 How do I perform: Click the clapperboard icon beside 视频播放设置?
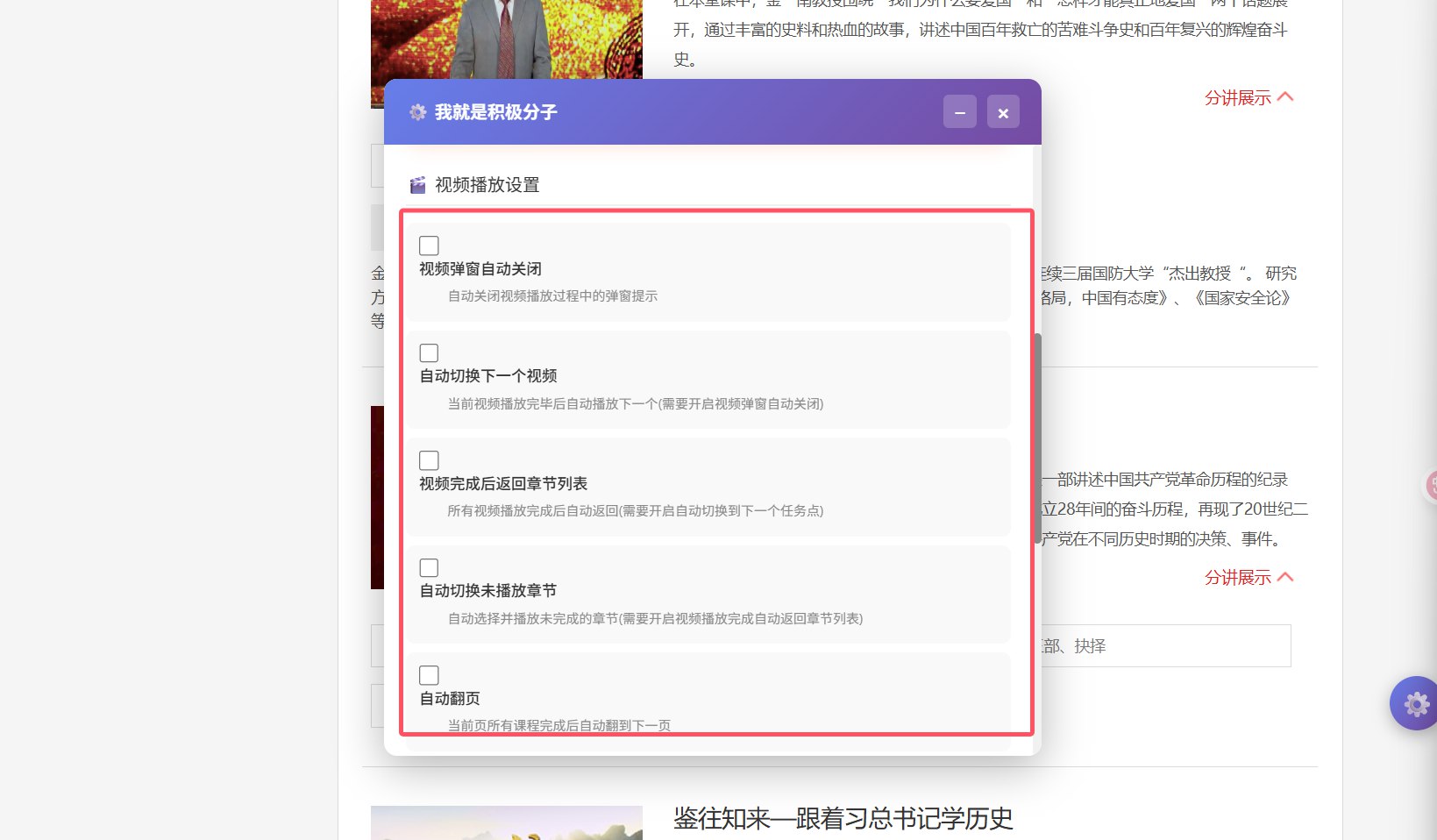coord(418,185)
